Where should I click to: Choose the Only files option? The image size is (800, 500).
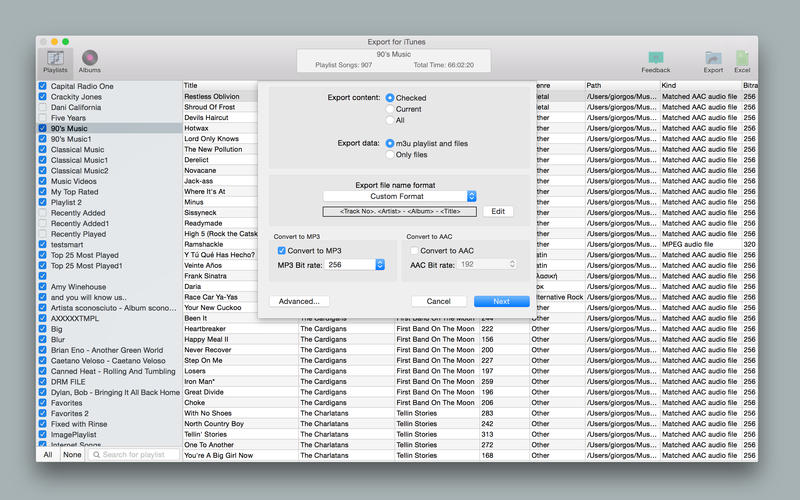[x=390, y=155]
